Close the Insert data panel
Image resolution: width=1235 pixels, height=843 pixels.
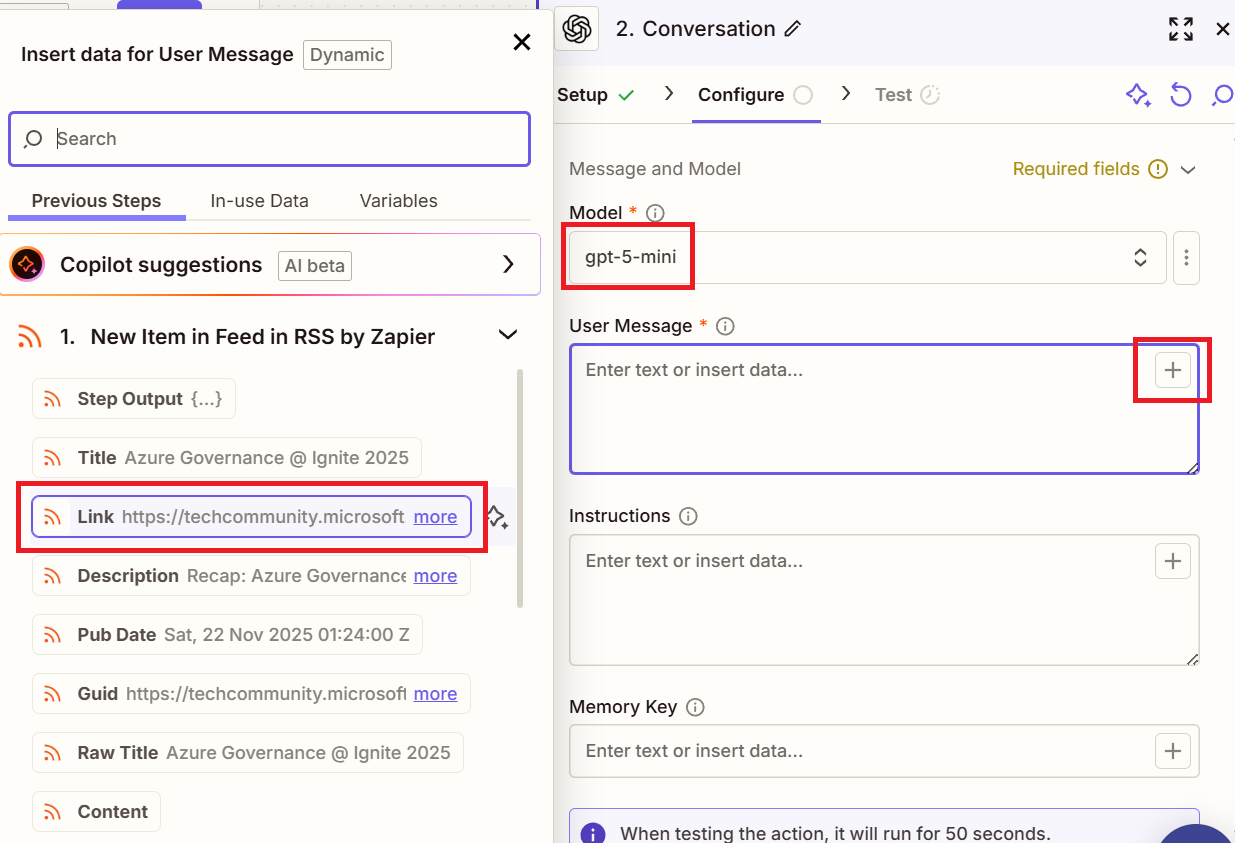[521, 42]
